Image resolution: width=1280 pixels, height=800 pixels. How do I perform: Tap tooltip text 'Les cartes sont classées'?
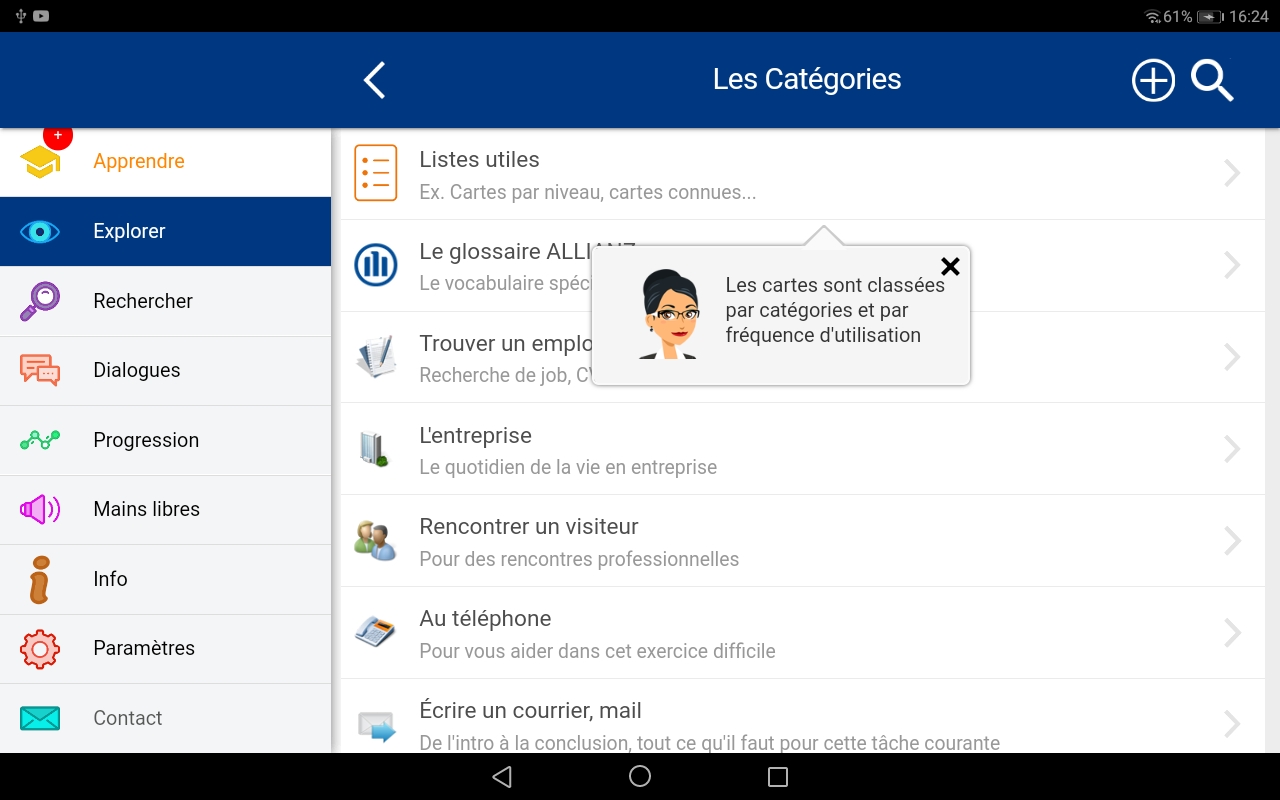click(835, 285)
